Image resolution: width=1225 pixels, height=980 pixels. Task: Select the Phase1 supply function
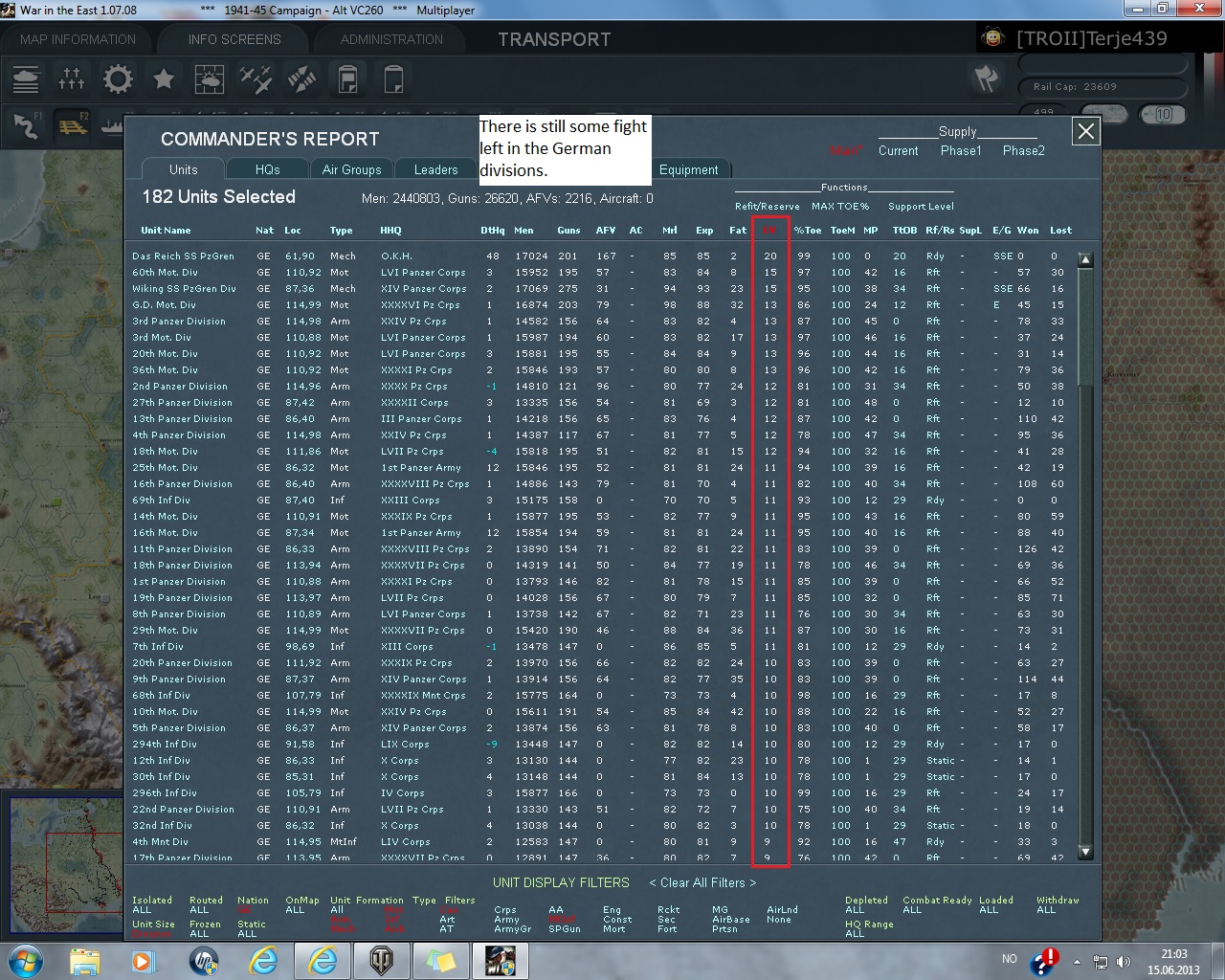point(961,150)
